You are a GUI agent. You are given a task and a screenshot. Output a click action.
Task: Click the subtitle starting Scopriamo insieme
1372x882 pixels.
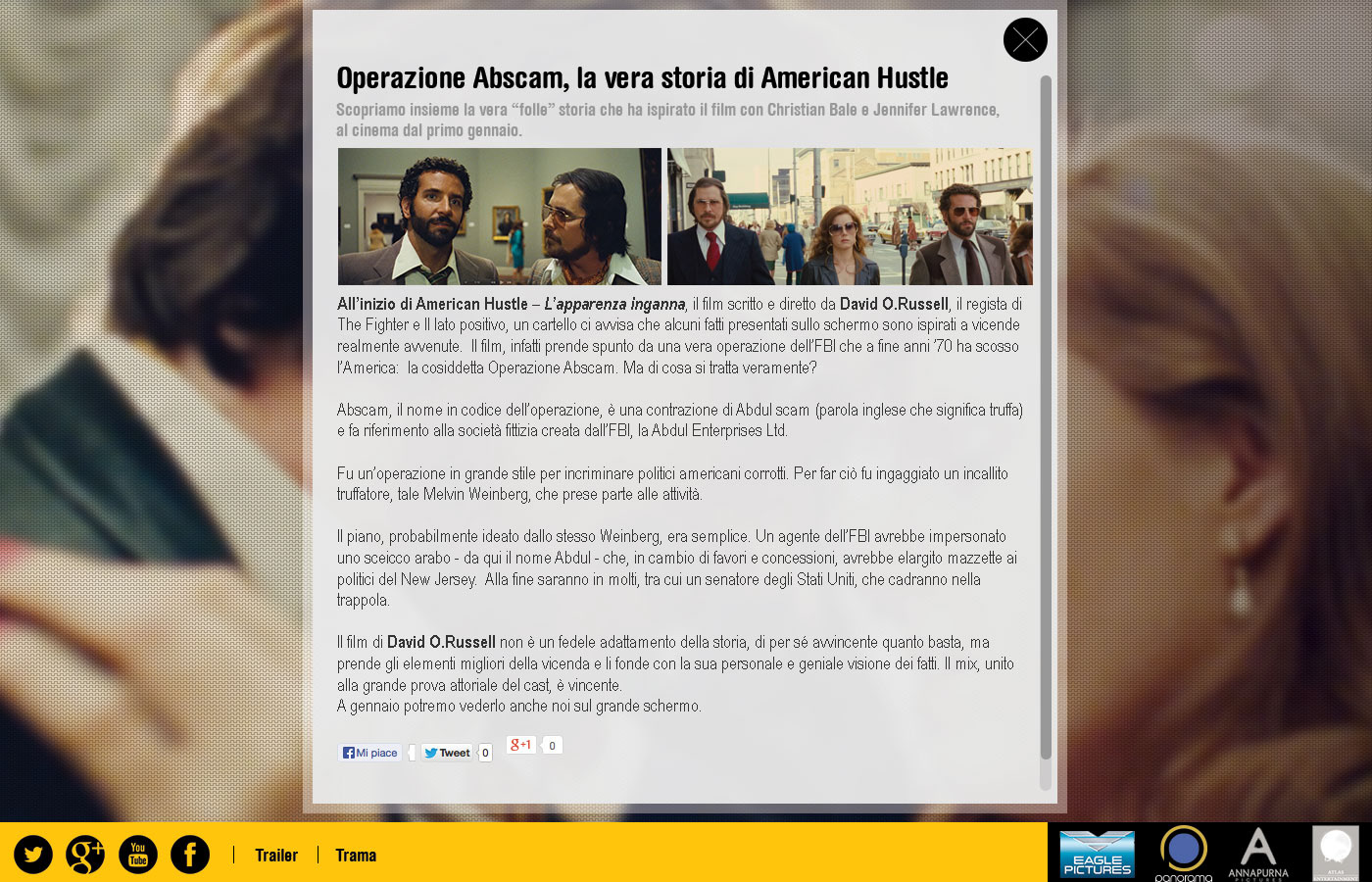coord(667,120)
